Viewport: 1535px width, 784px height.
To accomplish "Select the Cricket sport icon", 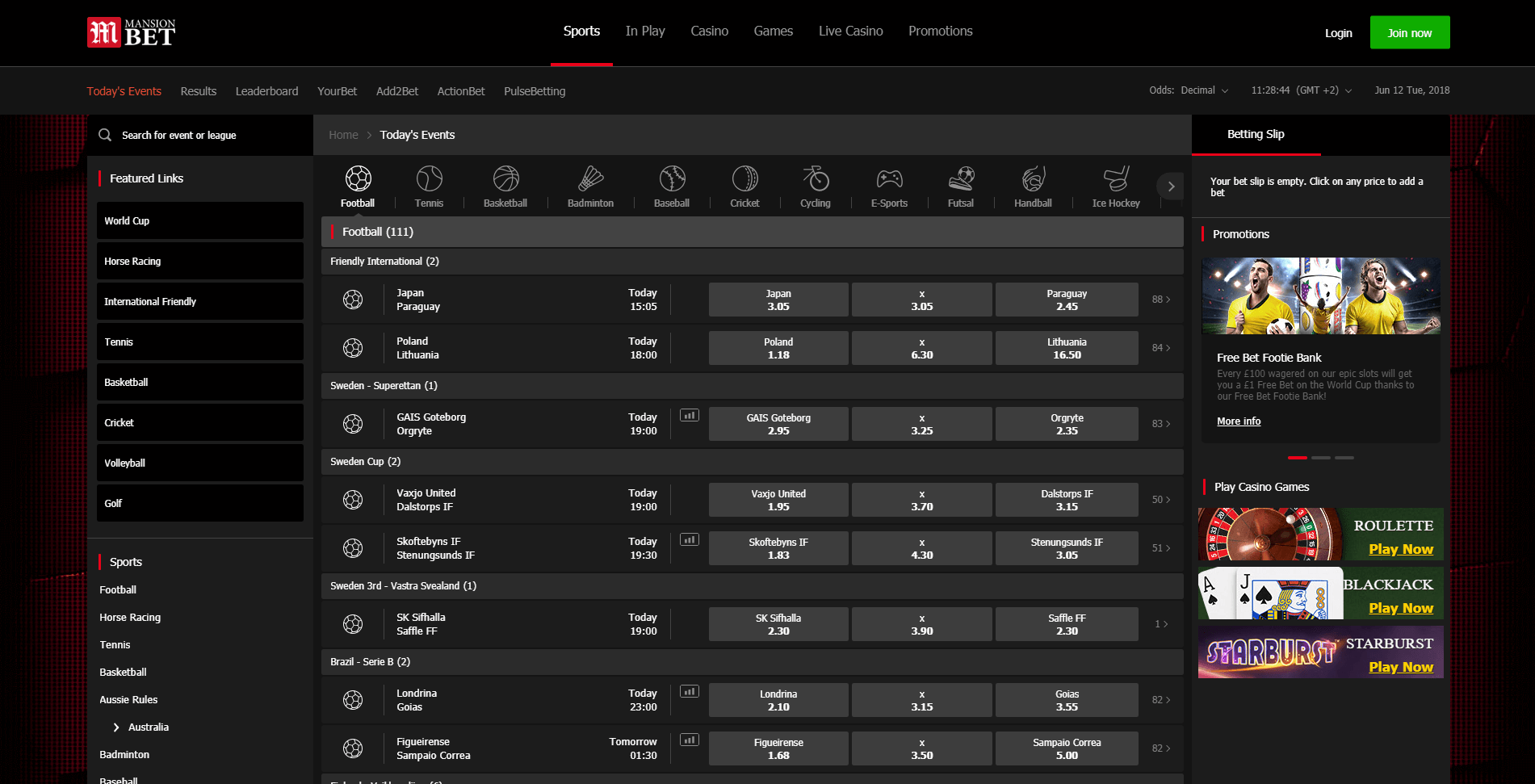I will (744, 178).
